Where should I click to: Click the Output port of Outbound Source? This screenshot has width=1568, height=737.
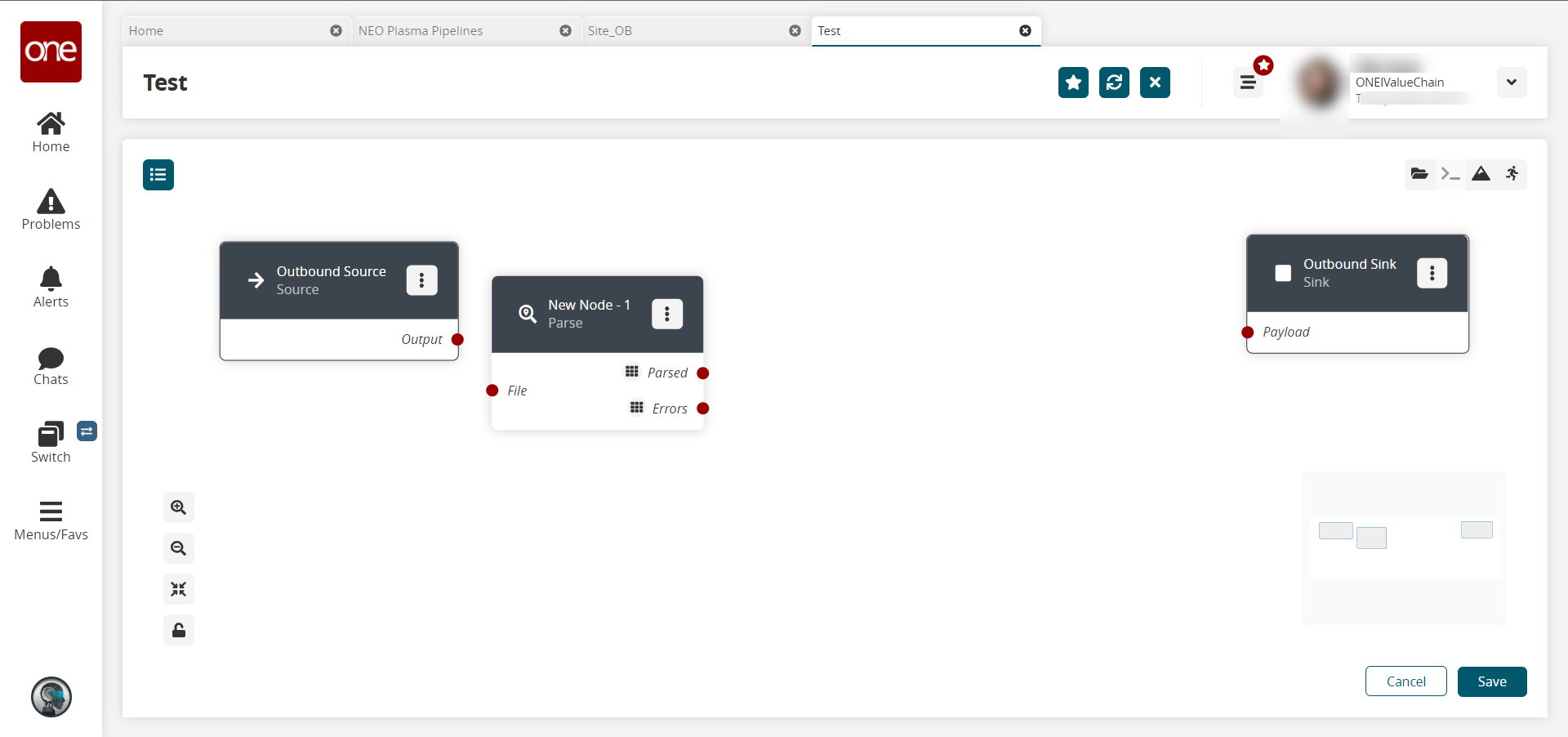457,340
